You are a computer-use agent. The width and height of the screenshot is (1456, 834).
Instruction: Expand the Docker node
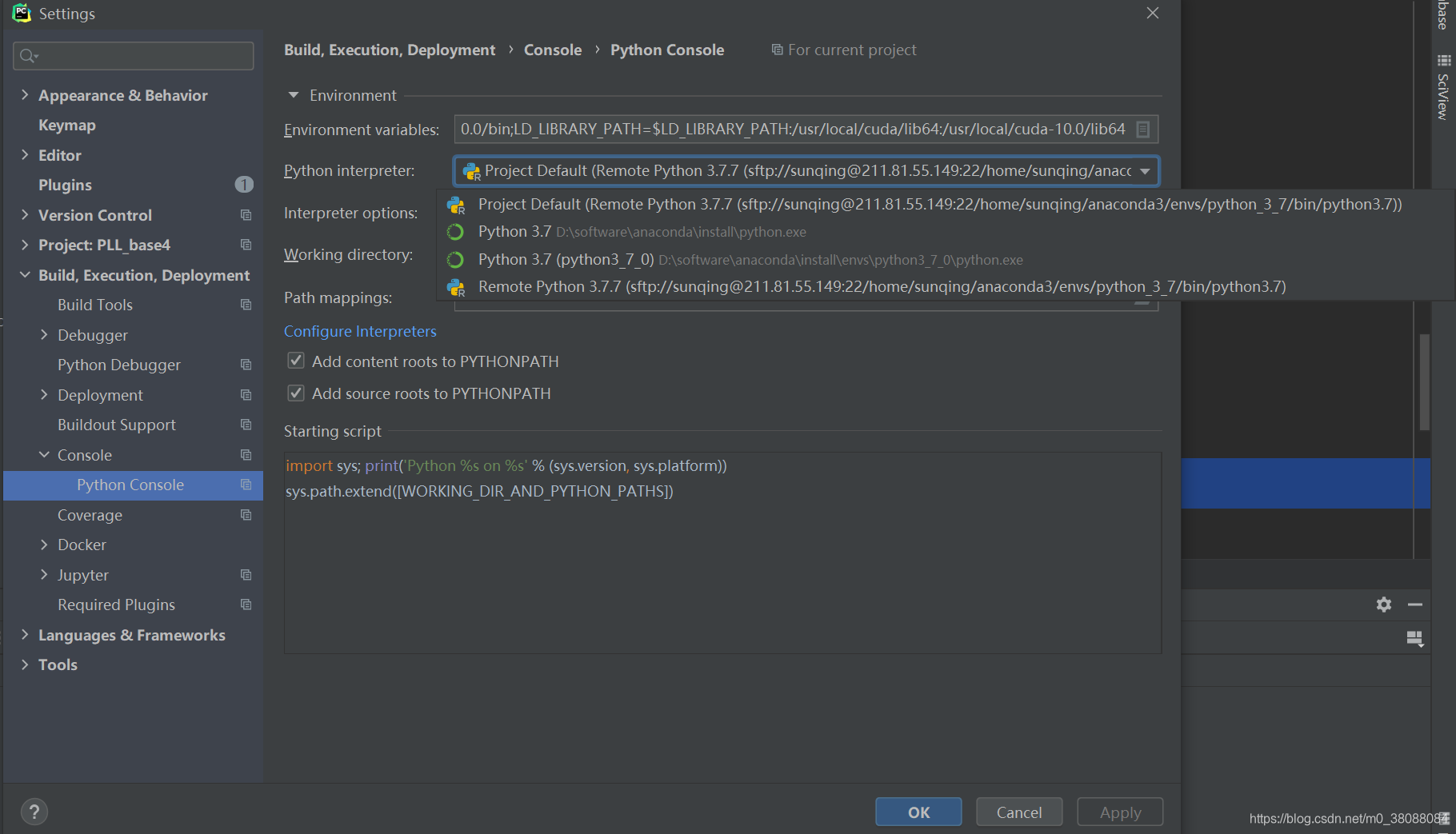tap(44, 544)
